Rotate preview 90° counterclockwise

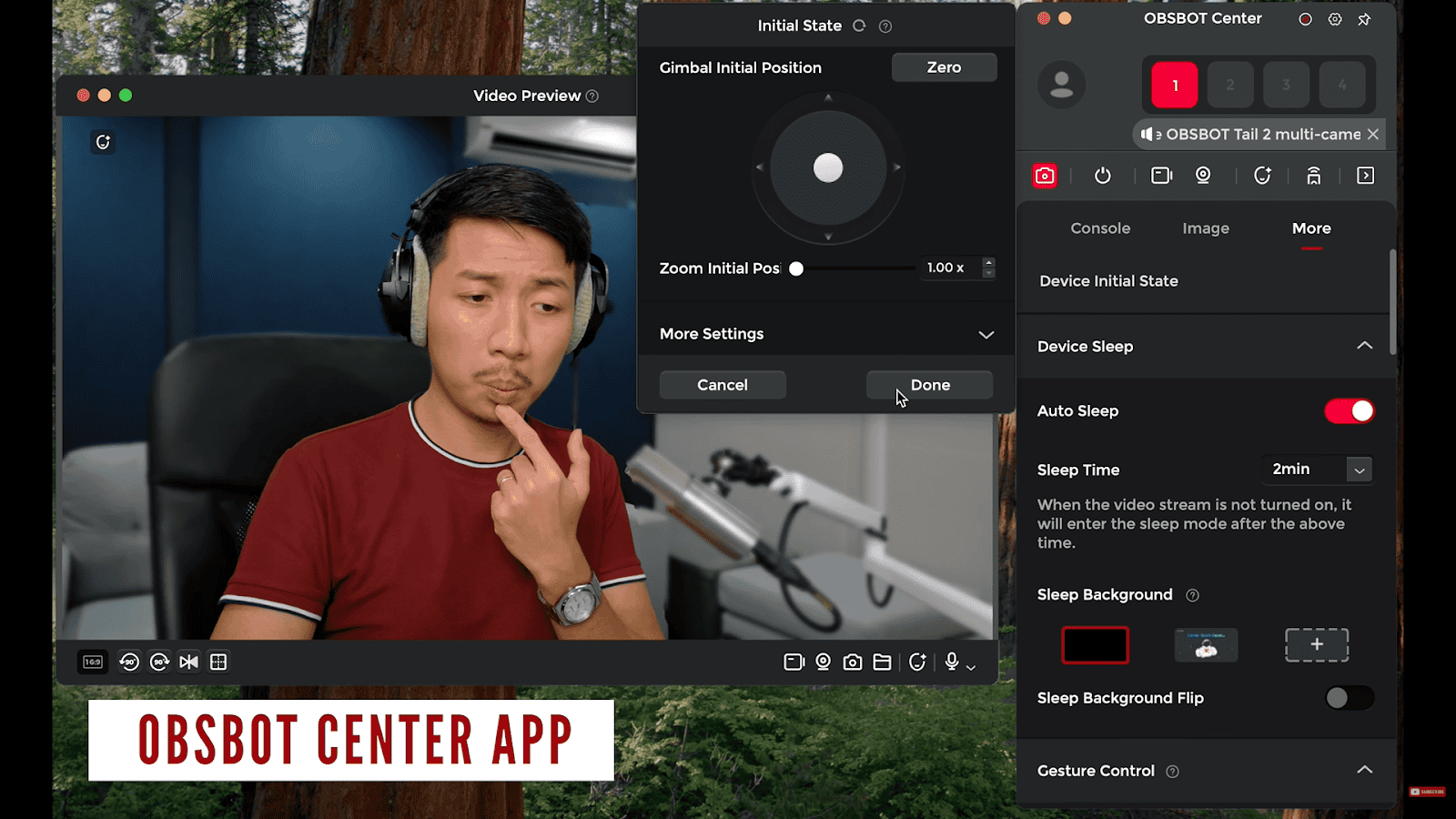(x=129, y=662)
